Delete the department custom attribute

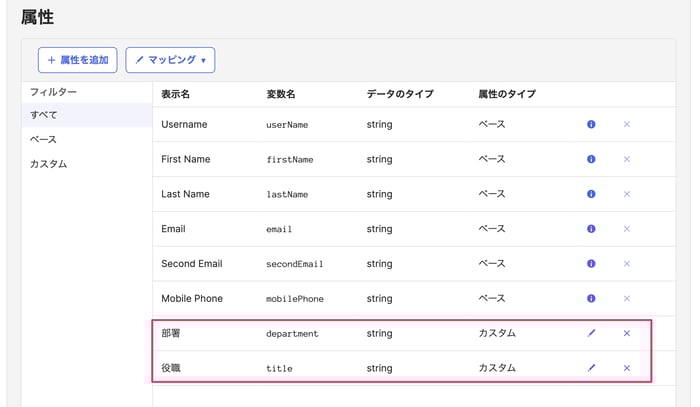click(x=627, y=333)
